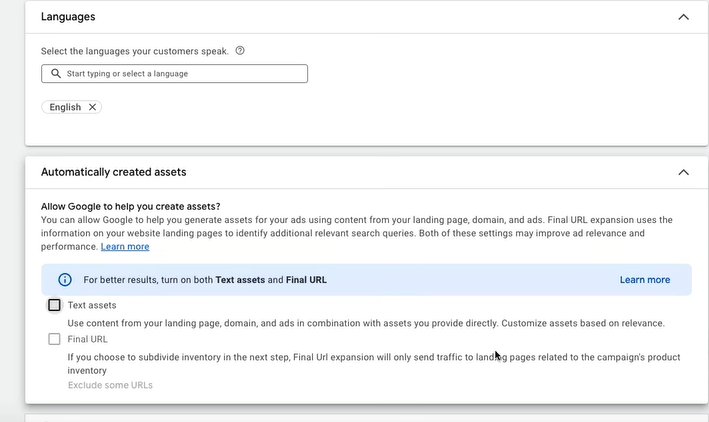Click Learn more in the blue banner
Image resolution: width=709 pixels, height=422 pixels.
(644, 280)
